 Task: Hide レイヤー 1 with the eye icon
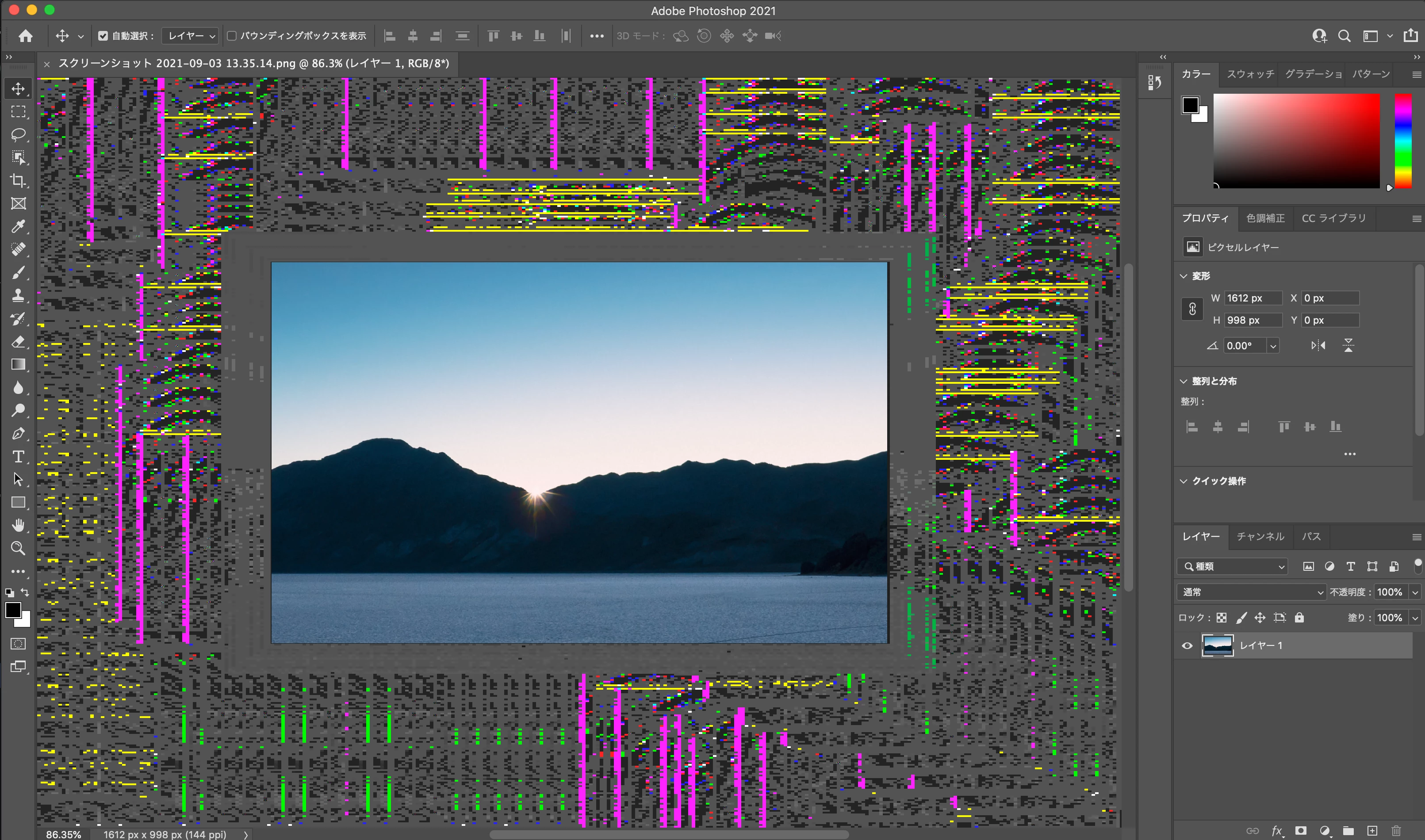[1187, 645]
